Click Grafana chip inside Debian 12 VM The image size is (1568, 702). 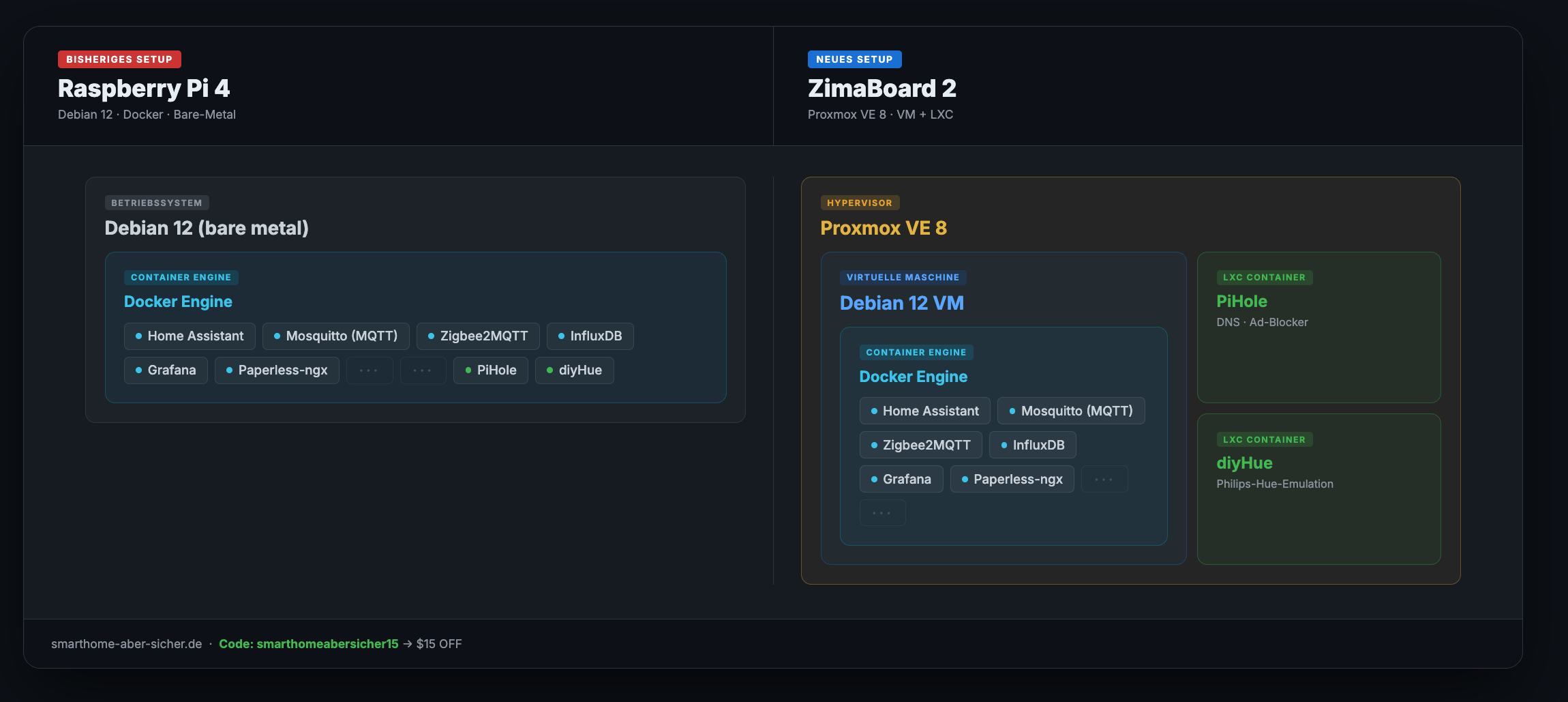click(901, 479)
